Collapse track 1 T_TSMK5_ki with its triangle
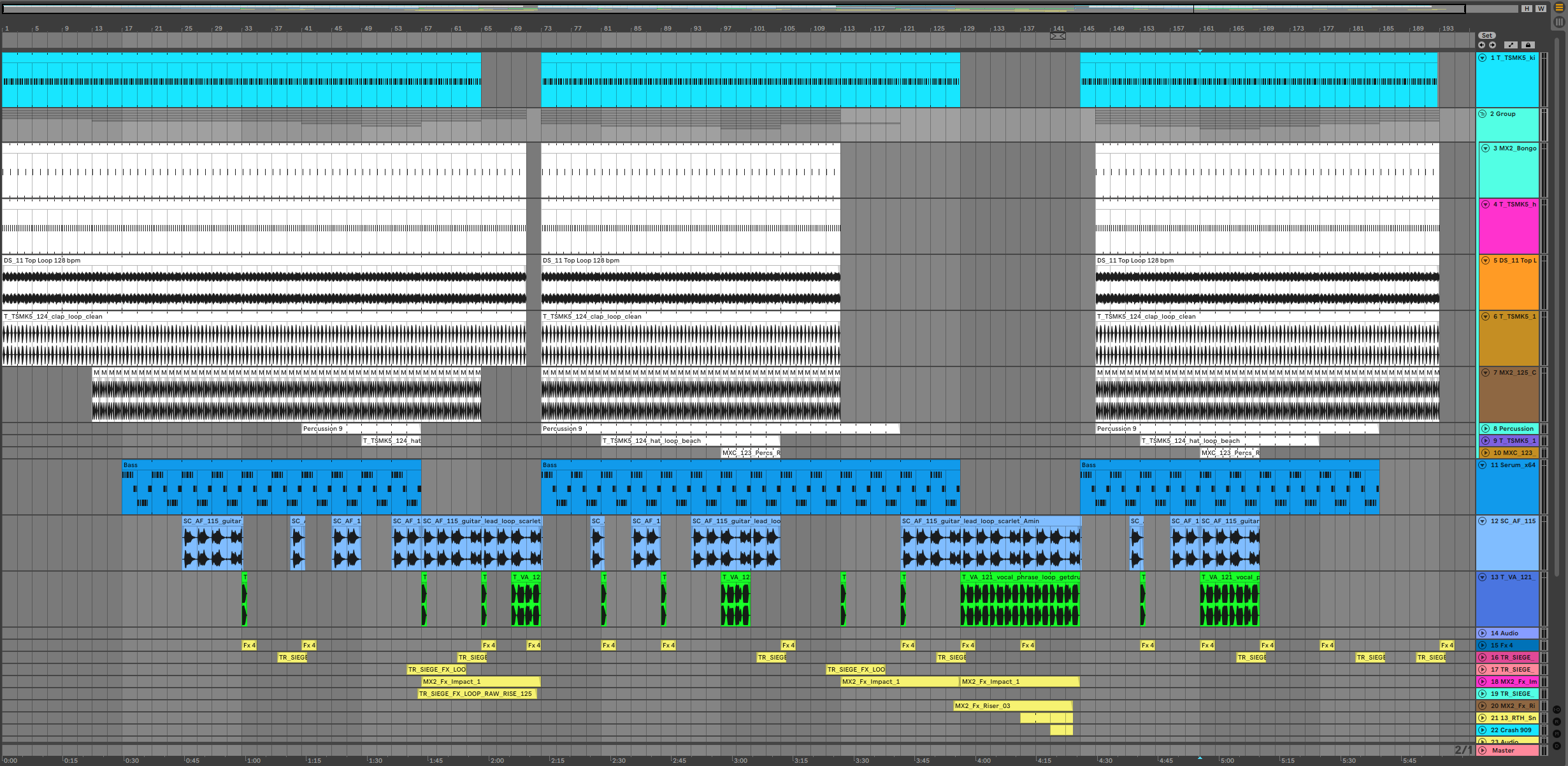This screenshot has width=1568, height=766. [x=1483, y=58]
